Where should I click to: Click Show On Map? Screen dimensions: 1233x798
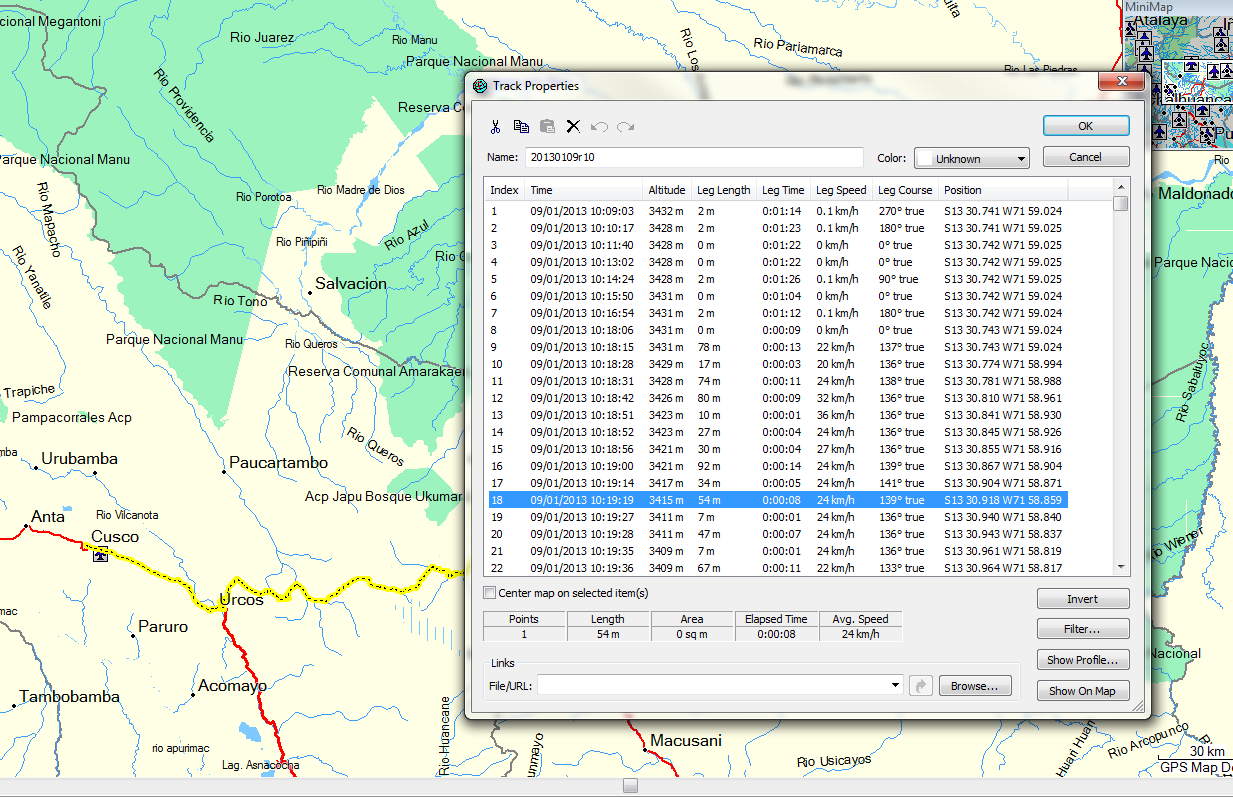1083,690
